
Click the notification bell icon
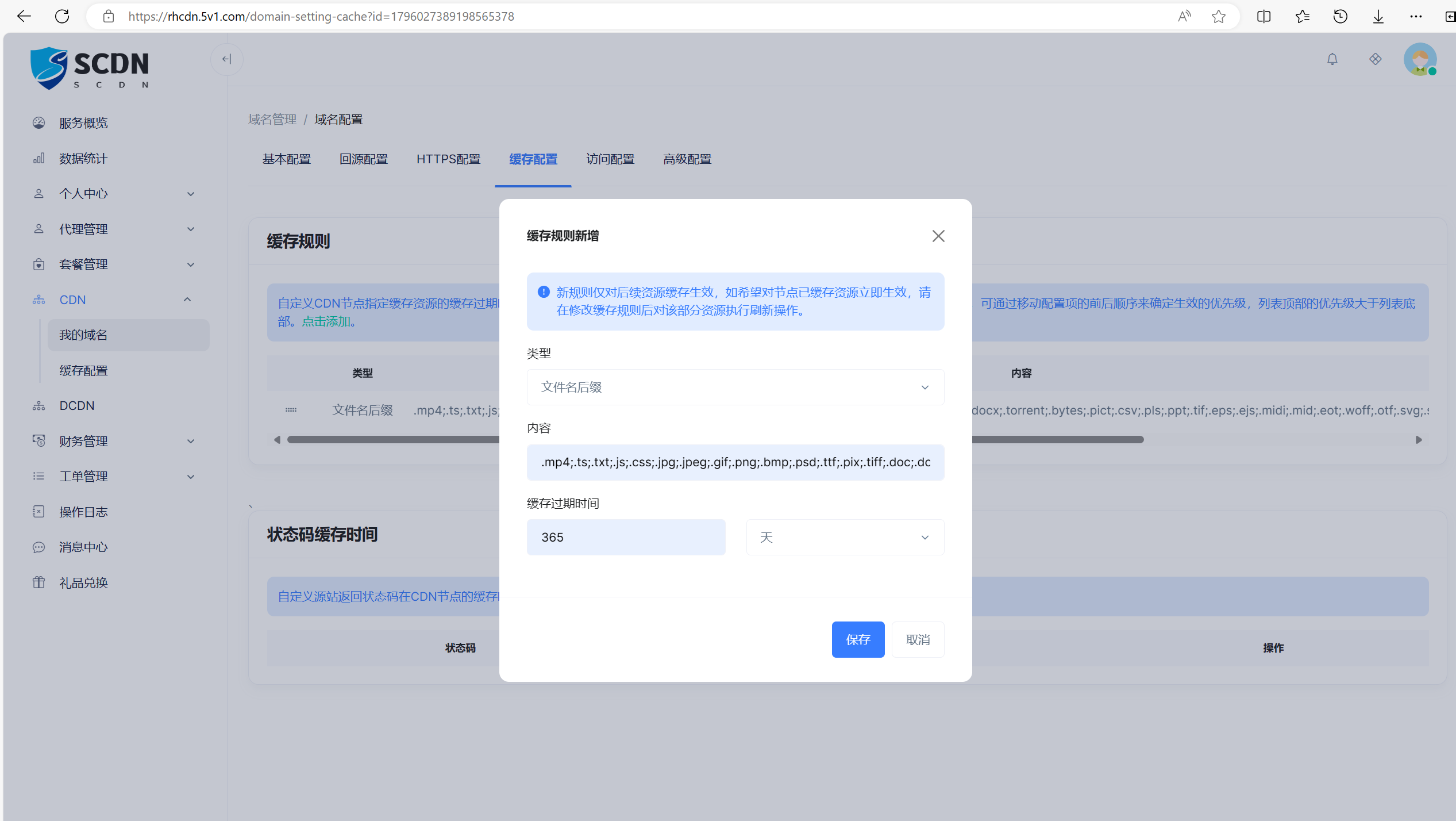point(1332,59)
